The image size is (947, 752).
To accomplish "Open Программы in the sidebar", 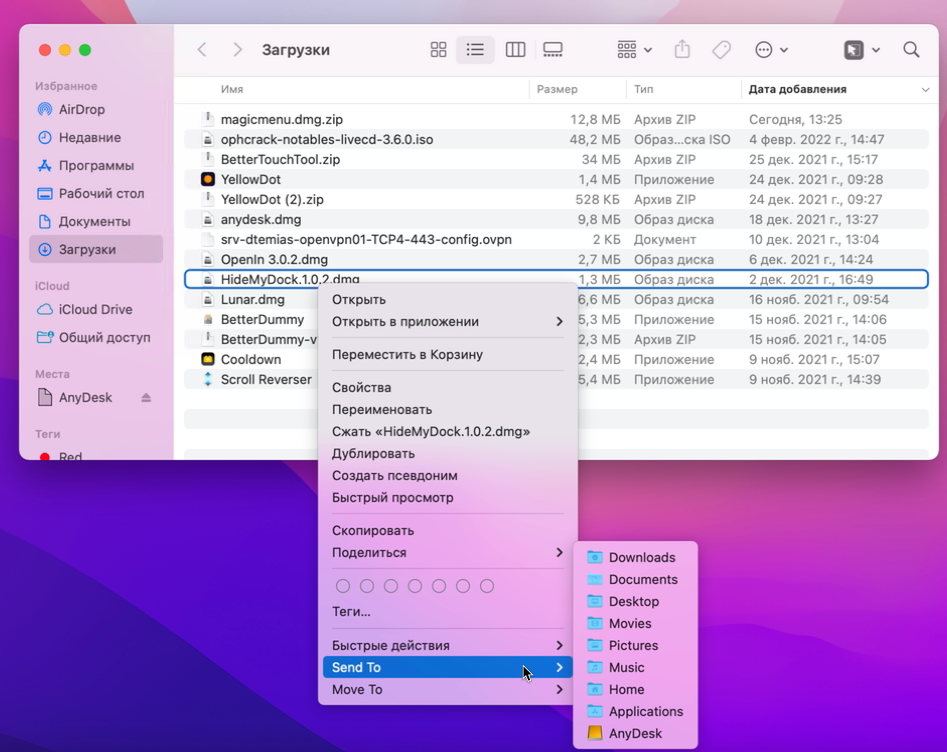I will point(97,166).
